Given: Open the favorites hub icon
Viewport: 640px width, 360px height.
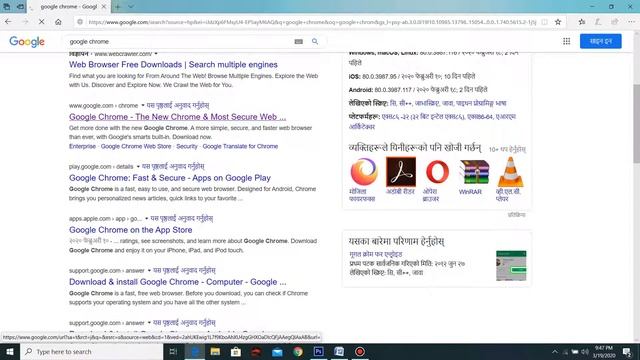Looking at the screenshot, I should (582, 22).
